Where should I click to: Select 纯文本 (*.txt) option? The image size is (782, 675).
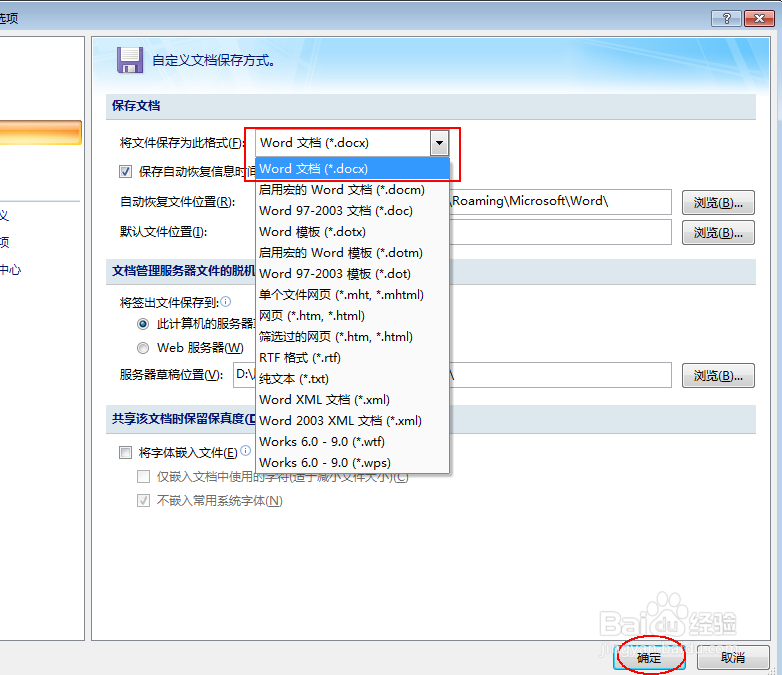point(352,378)
